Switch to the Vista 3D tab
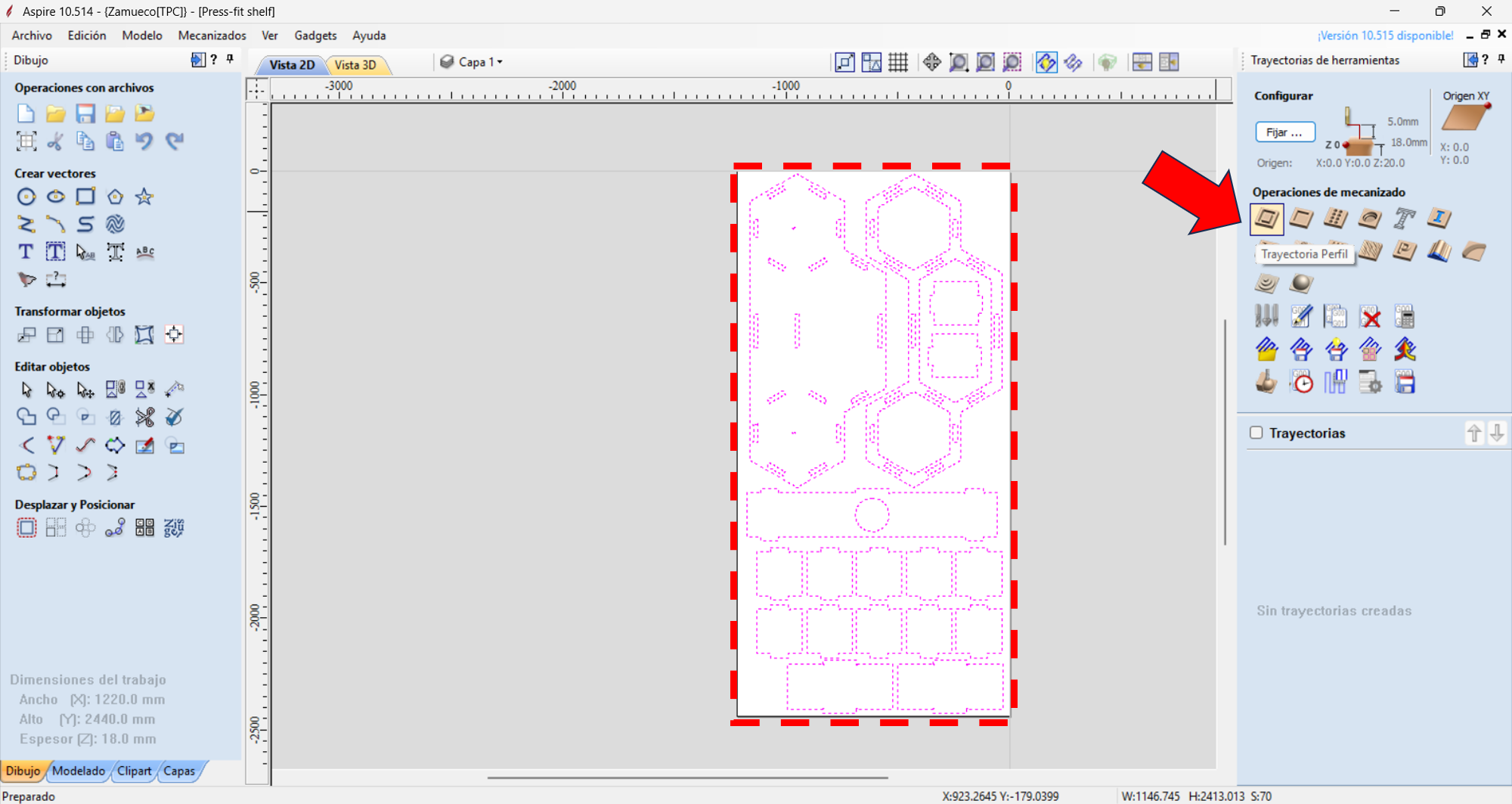This screenshot has height=804, width=1512. [358, 65]
